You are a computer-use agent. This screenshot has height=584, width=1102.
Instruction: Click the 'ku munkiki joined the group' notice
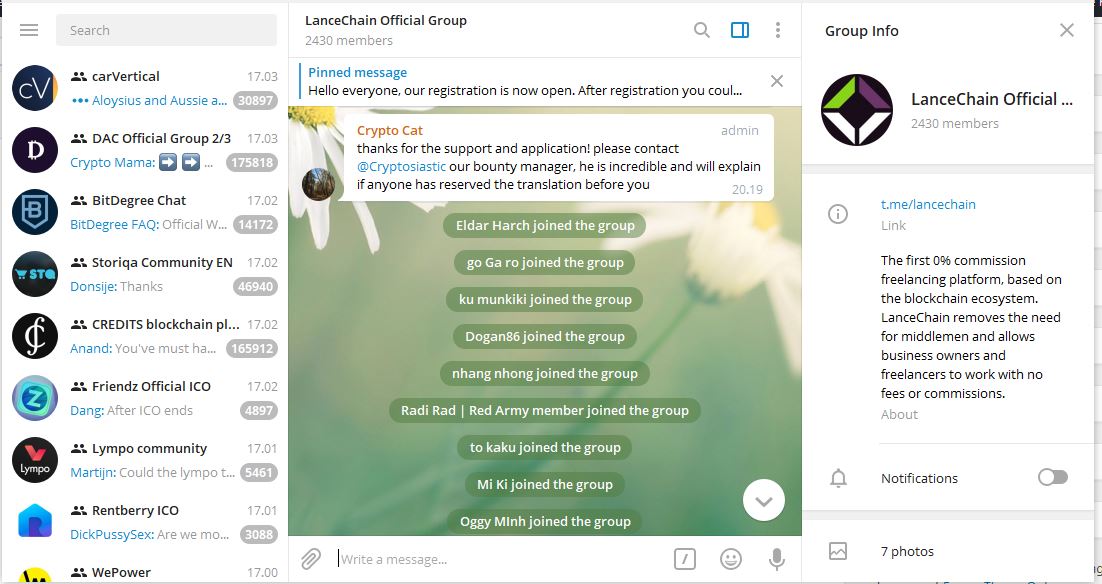[x=545, y=299]
